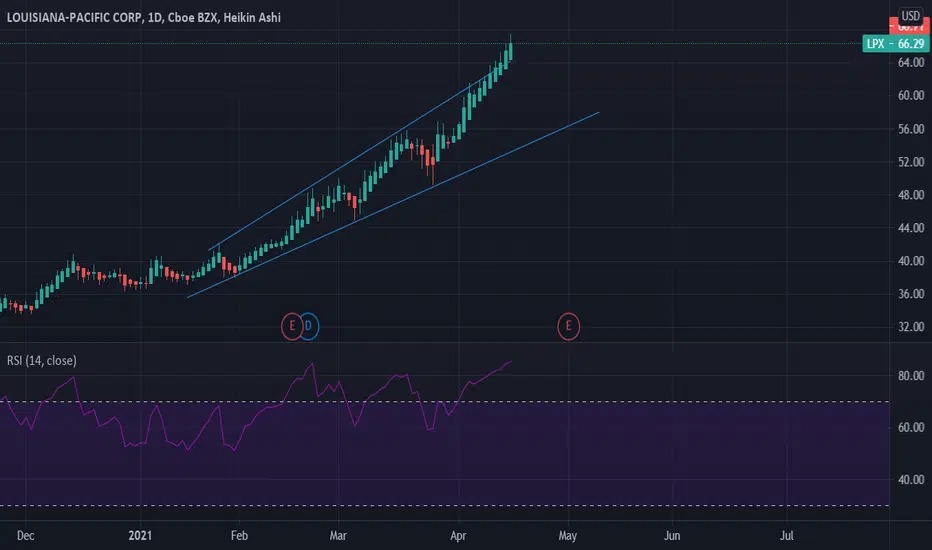The image size is (932, 550).
Task: Click the latest green Heikin Ashi candle
Action: [x=511, y=49]
